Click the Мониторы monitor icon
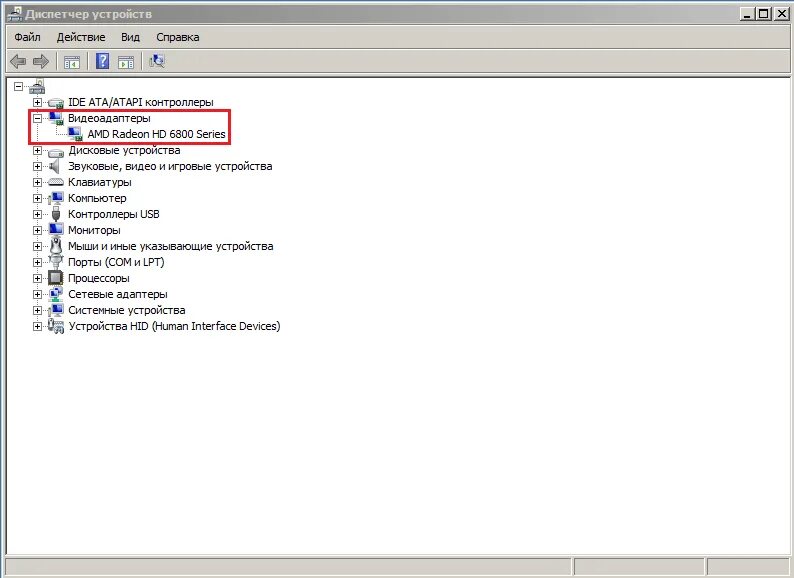794x578 pixels. coord(56,230)
